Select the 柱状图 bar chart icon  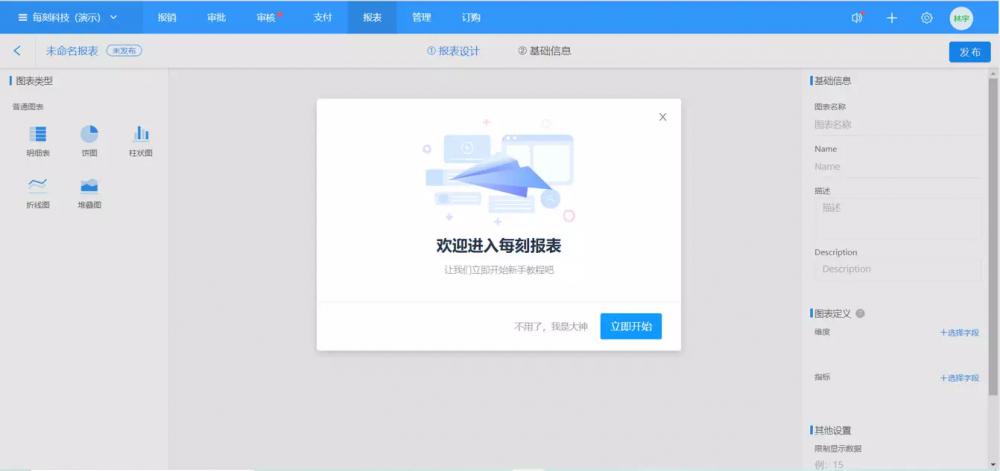(x=141, y=134)
